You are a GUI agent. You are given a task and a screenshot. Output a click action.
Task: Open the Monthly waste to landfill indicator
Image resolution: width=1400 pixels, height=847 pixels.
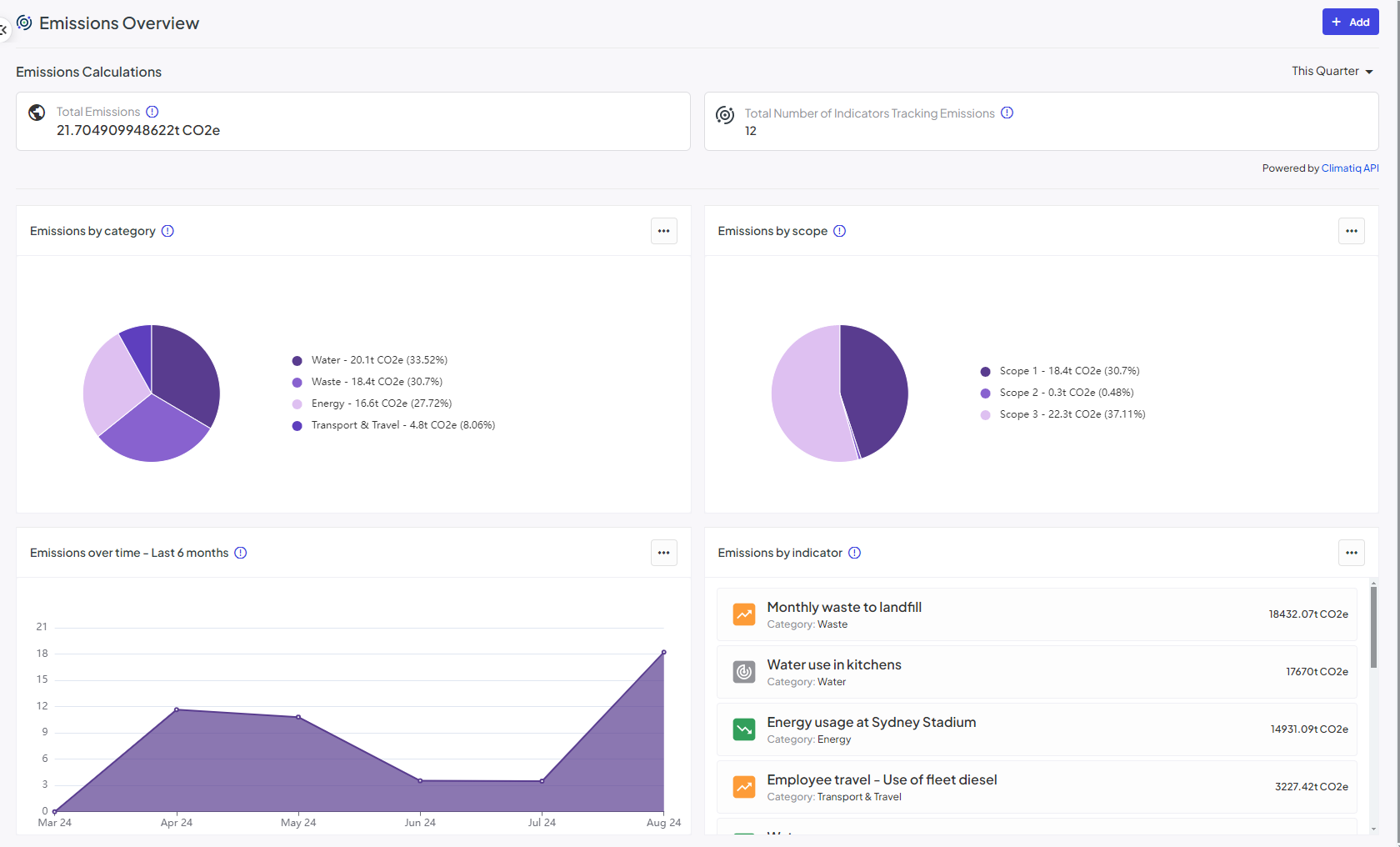1037,614
